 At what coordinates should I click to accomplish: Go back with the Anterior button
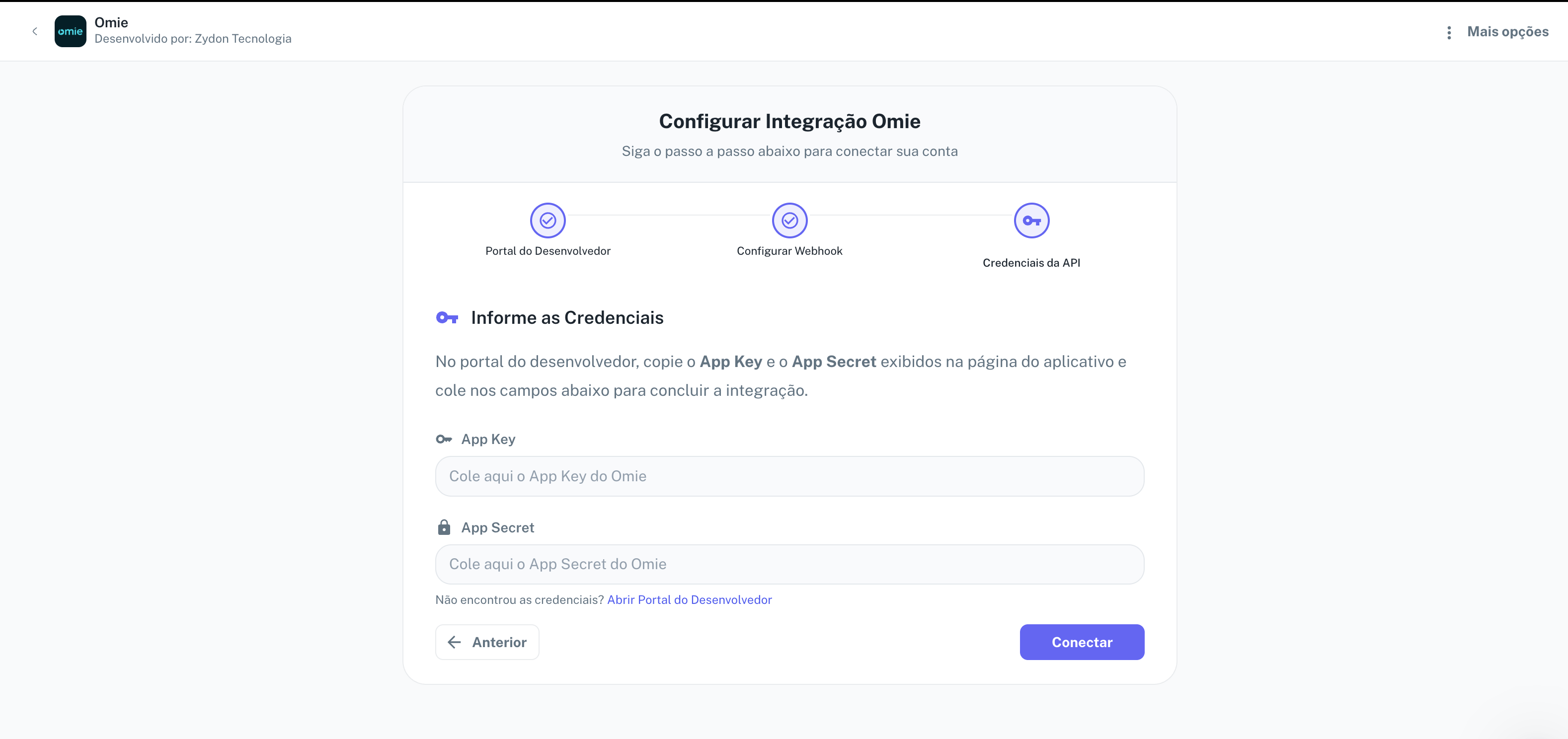click(x=487, y=642)
